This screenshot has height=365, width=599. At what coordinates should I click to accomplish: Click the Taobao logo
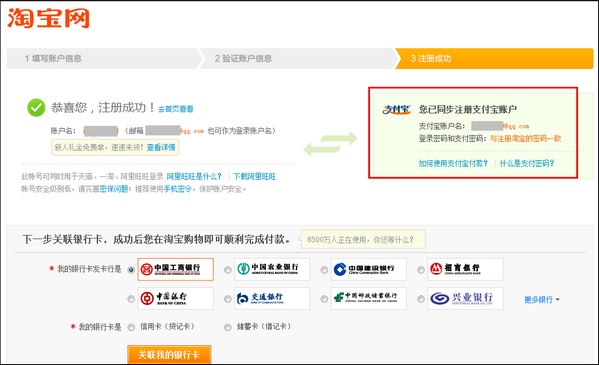48,18
